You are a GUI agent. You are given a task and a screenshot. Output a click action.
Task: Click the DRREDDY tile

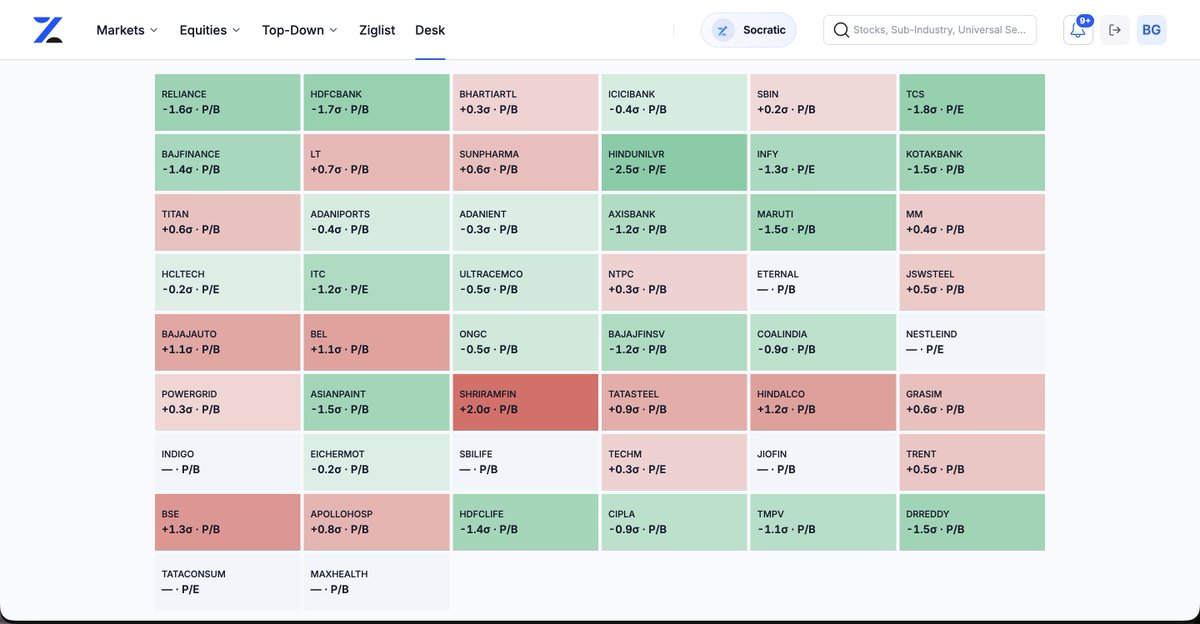pyautogui.click(x=972, y=522)
